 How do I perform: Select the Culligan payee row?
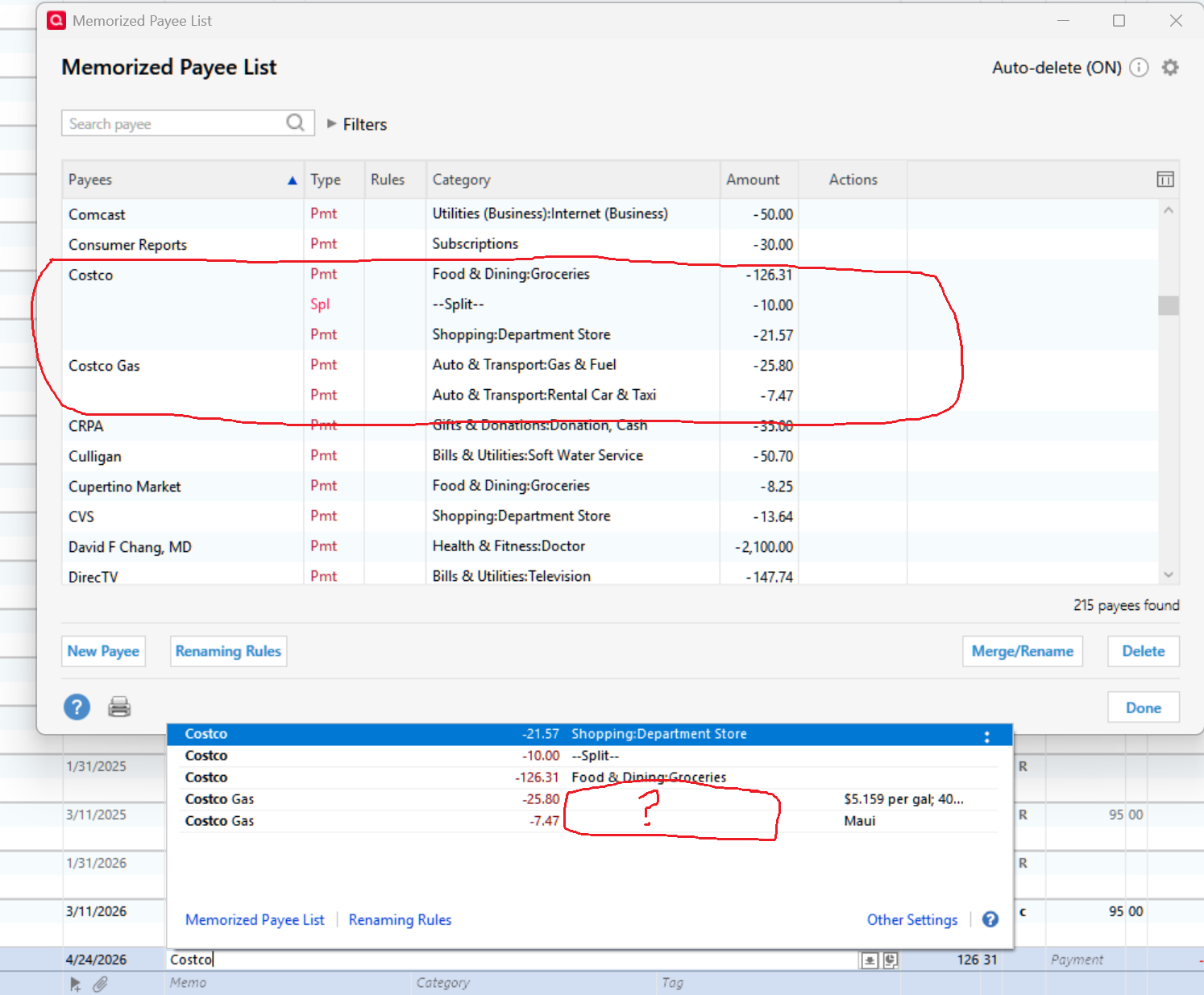[610, 456]
